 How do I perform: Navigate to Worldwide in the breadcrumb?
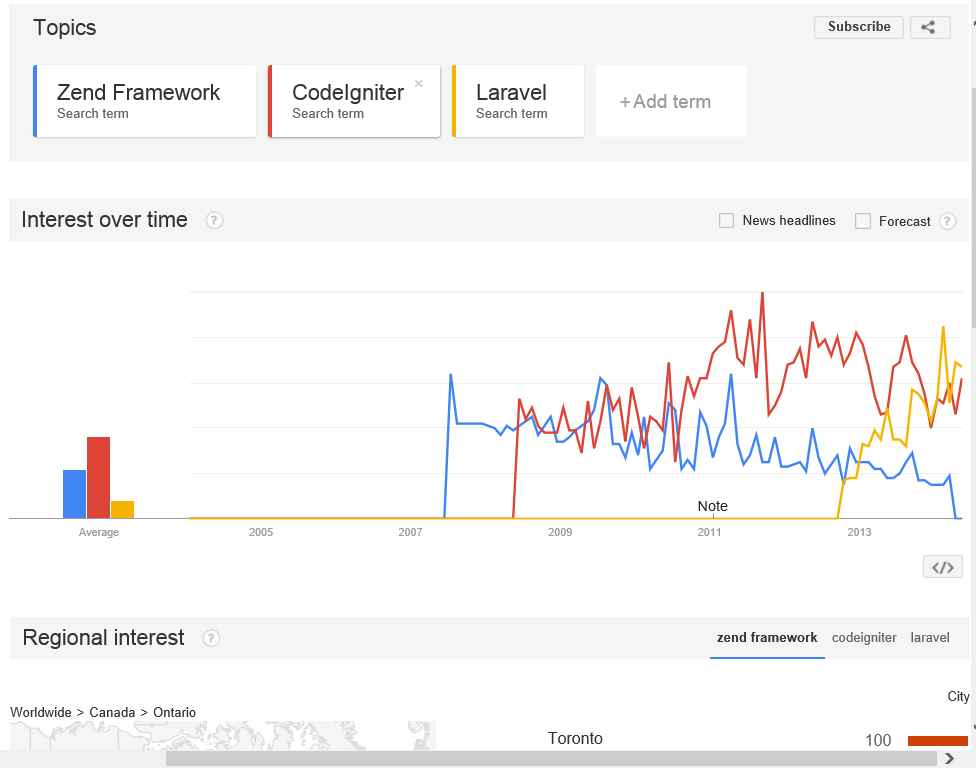(41, 712)
